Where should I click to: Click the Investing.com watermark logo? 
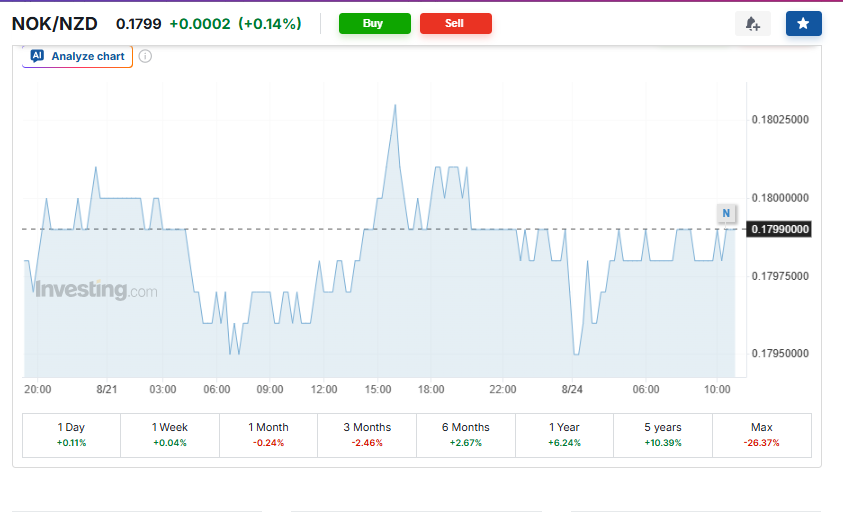pyautogui.click(x=96, y=290)
